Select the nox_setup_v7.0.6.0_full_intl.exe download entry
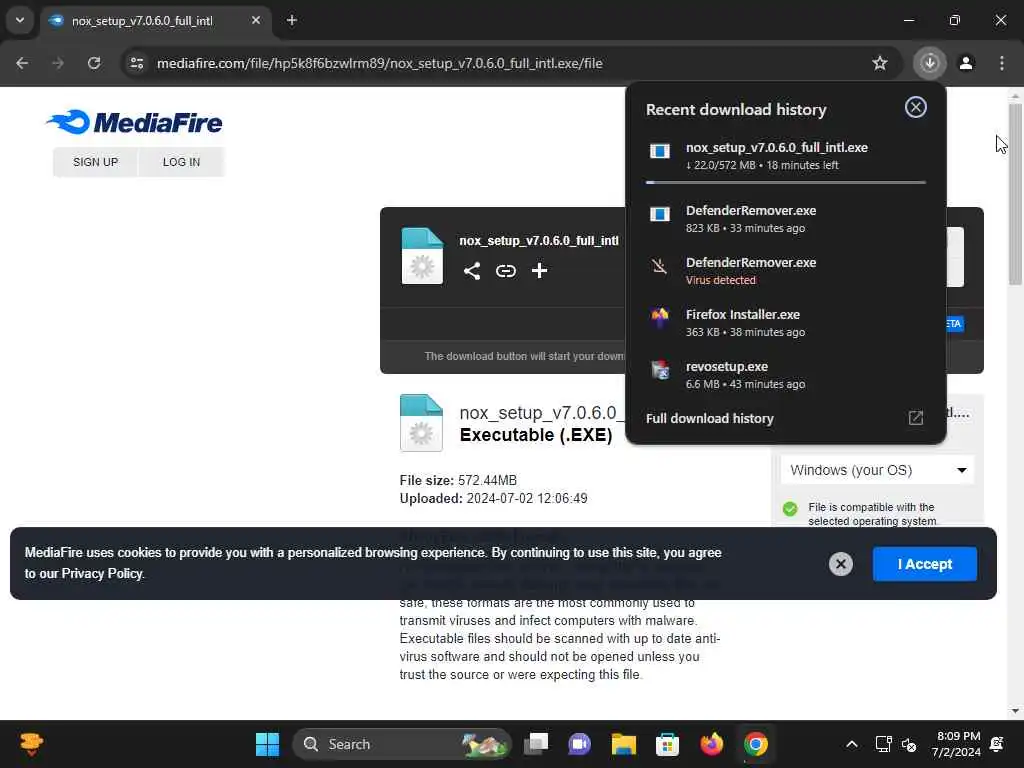The image size is (1024, 768). coord(786,155)
